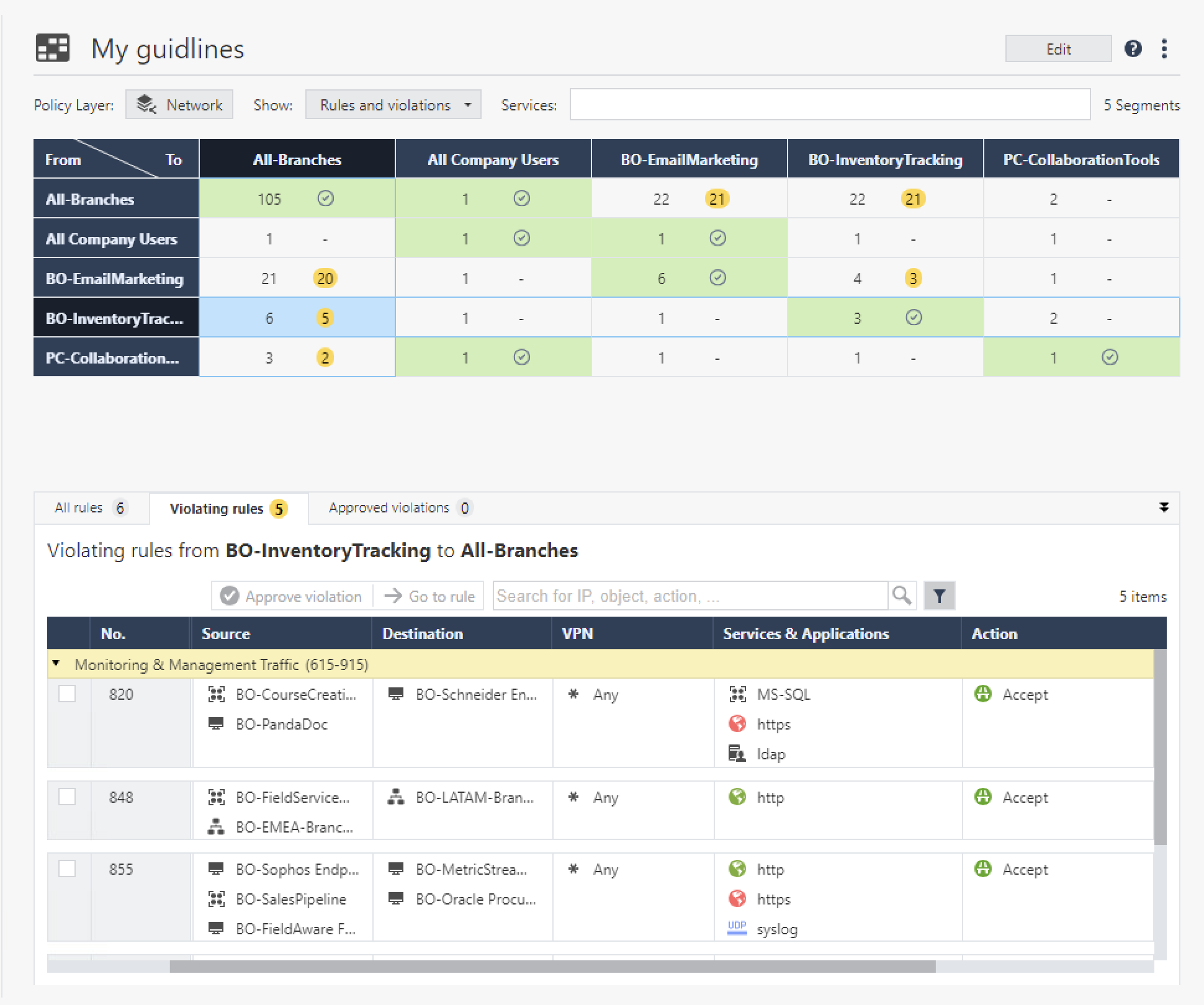Focus the Search for IP, object, action field
This screenshot has width=1204, height=1005.
click(x=690, y=596)
